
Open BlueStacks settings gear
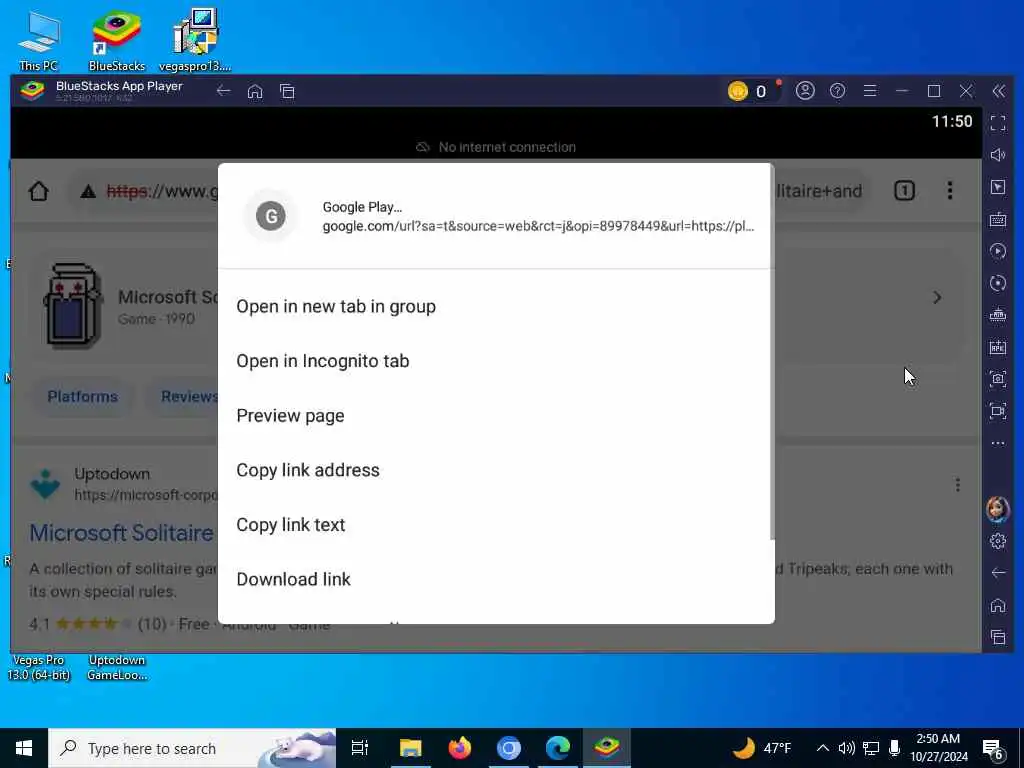998,541
